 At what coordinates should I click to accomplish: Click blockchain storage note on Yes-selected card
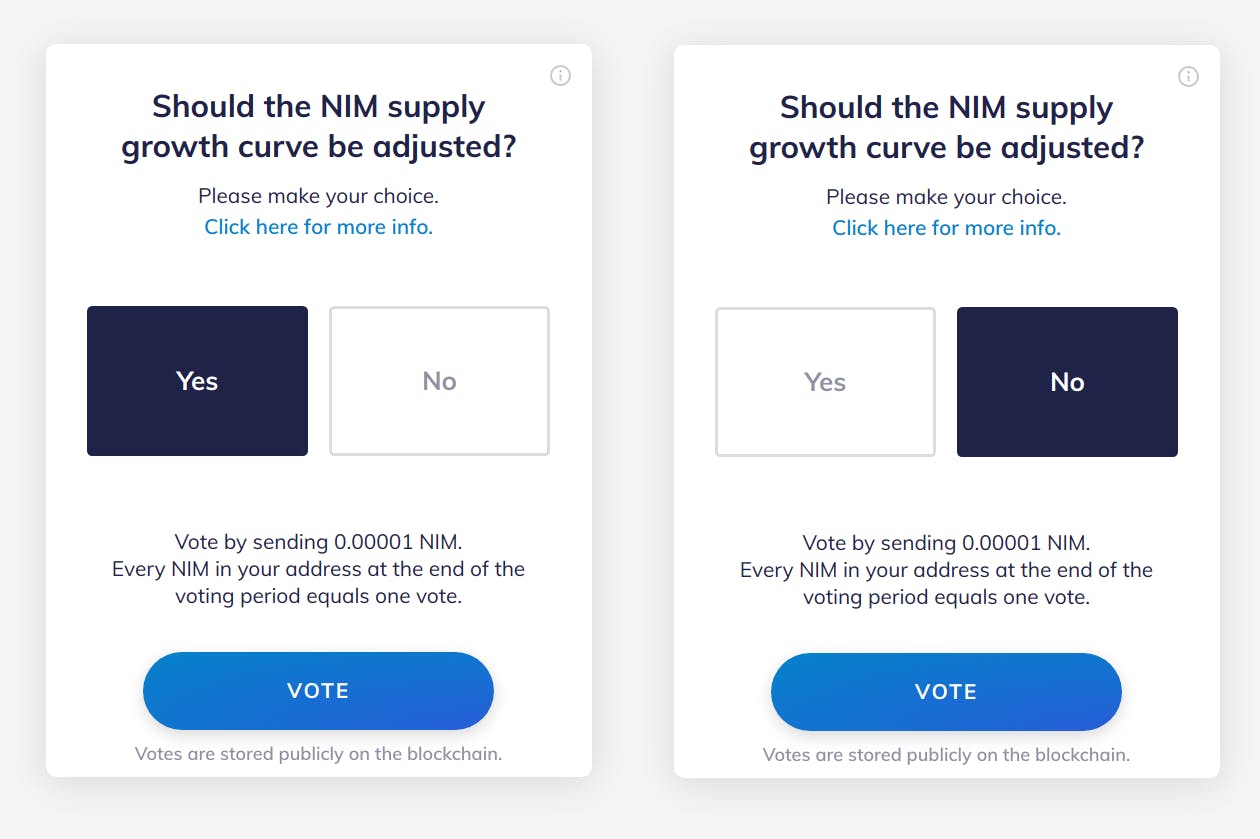pyautogui.click(x=318, y=754)
